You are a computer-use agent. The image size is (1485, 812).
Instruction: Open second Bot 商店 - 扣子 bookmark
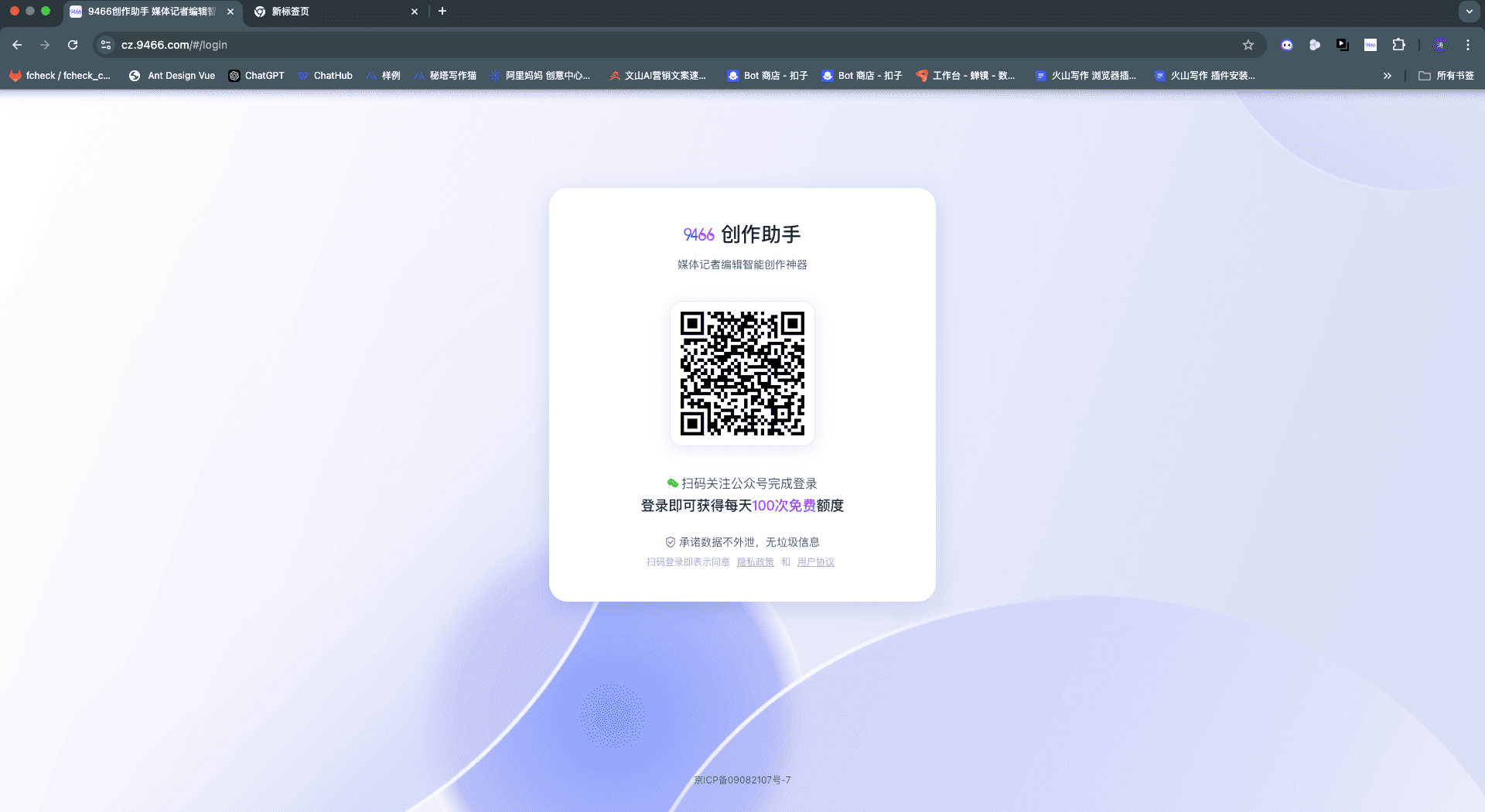pyautogui.click(x=862, y=76)
